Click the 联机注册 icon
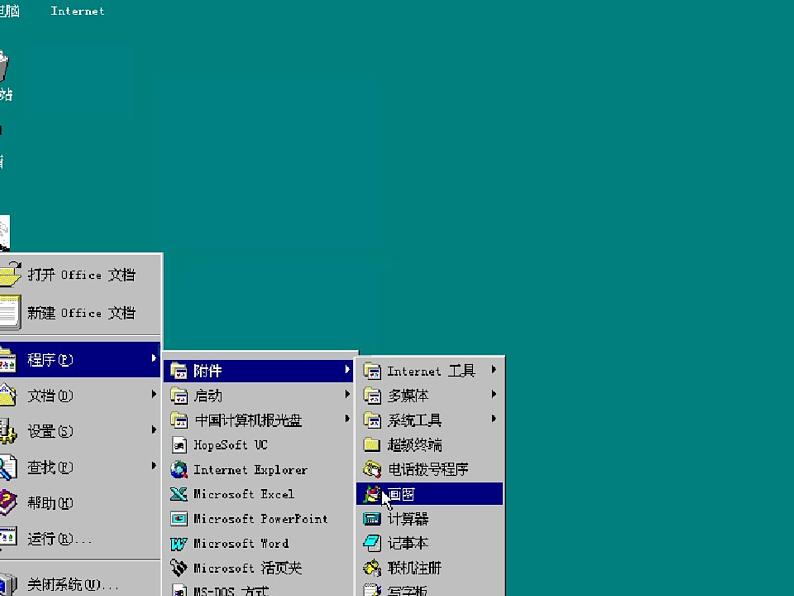Screen dimensions: 794x596 point(372,568)
